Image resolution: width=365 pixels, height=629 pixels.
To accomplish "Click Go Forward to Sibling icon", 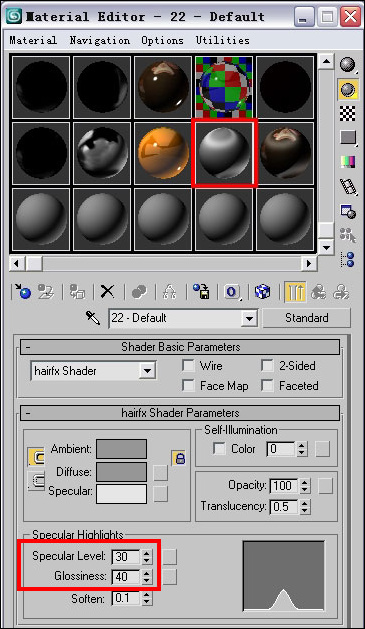I will pos(341,292).
